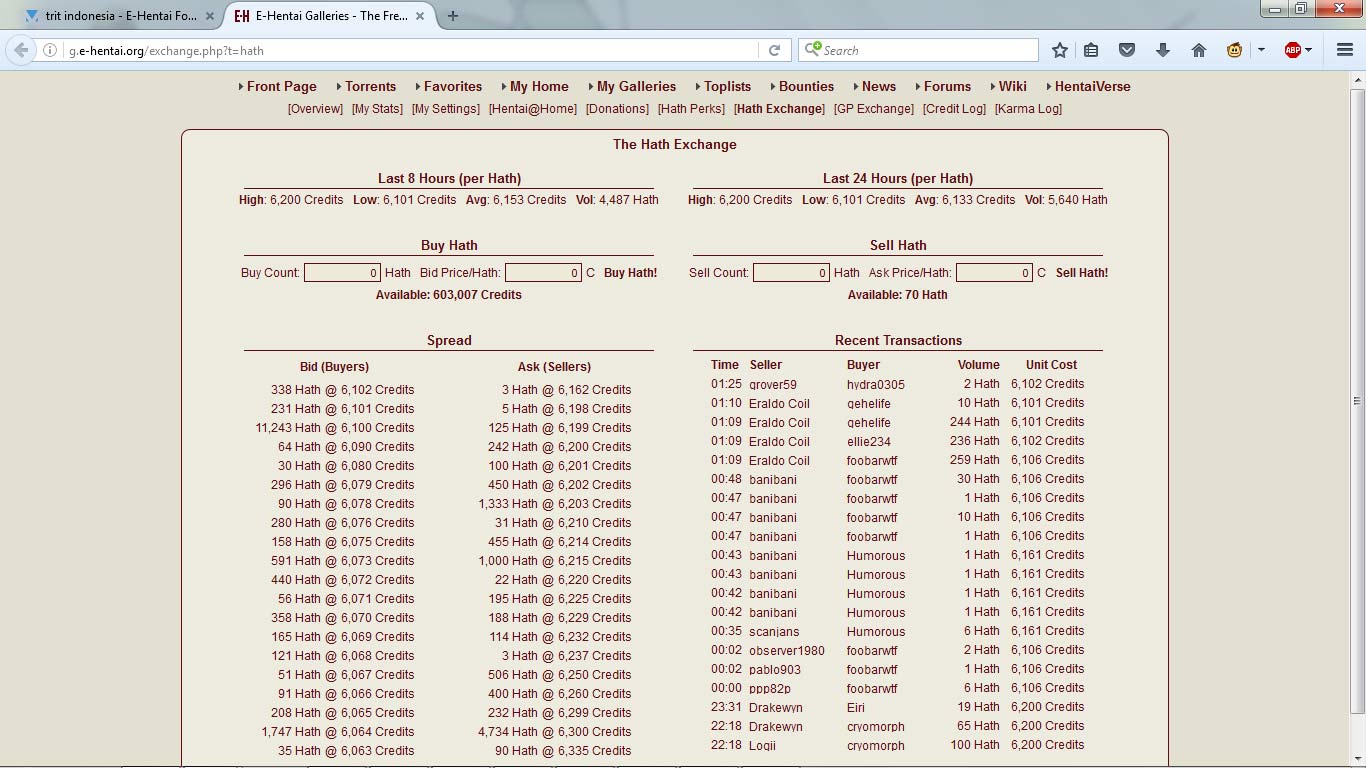
Task: Open the Firefox hamburger menu
Action: (x=1345, y=50)
